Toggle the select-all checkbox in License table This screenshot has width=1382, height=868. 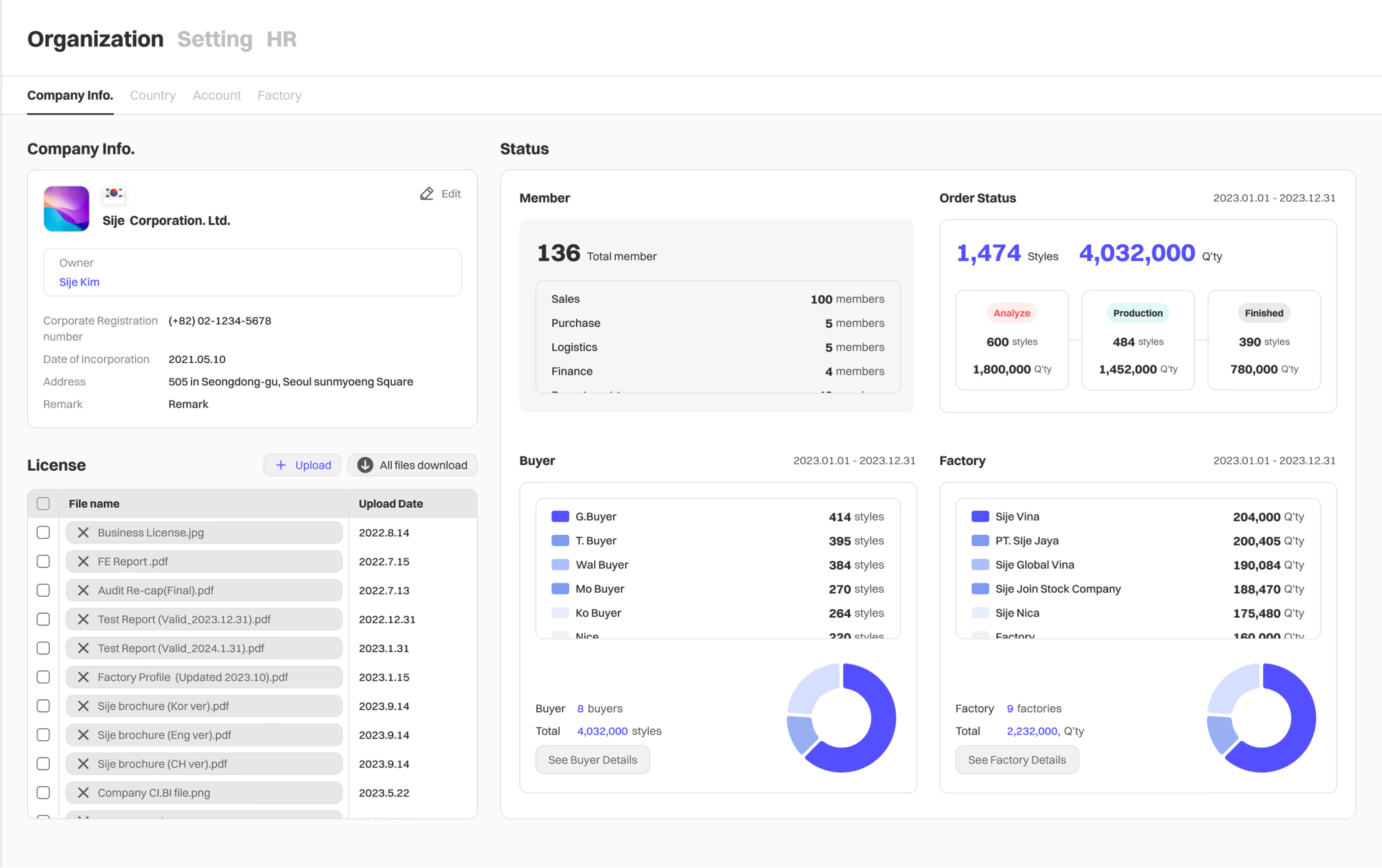click(x=44, y=503)
